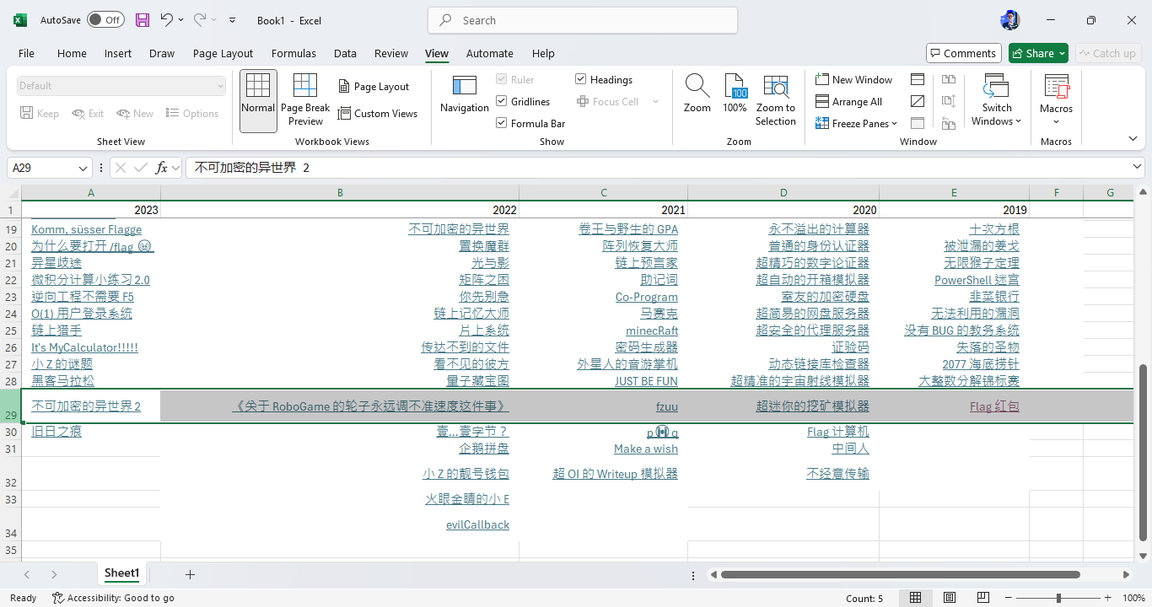Open the Share dropdown arrow
This screenshot has height=607, width=1152.
(1062, 54)
